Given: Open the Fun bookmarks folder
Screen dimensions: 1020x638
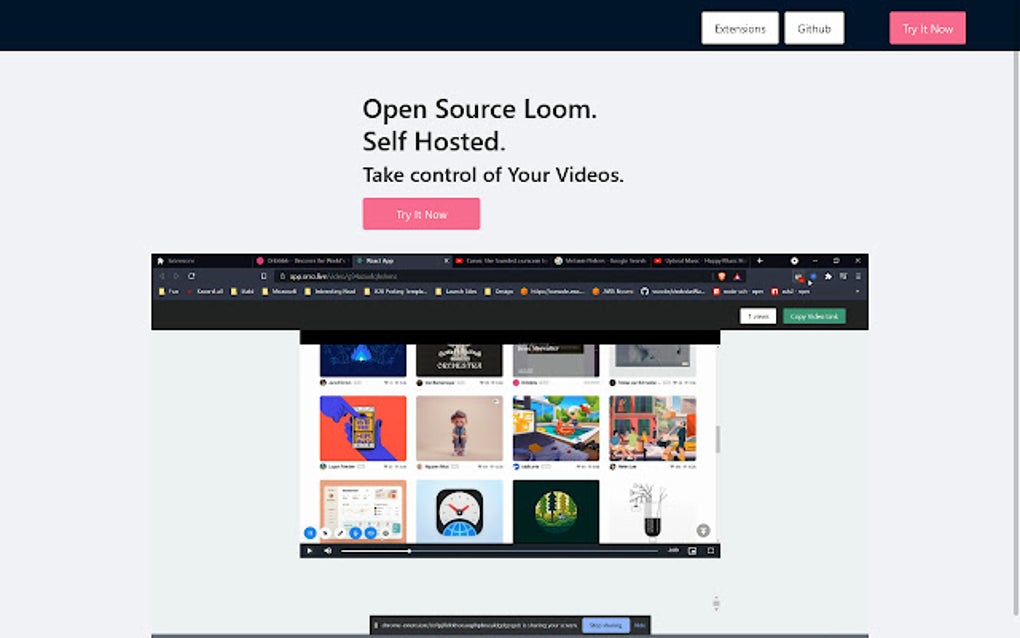Looking at the screenshot, I should [166, 291].
